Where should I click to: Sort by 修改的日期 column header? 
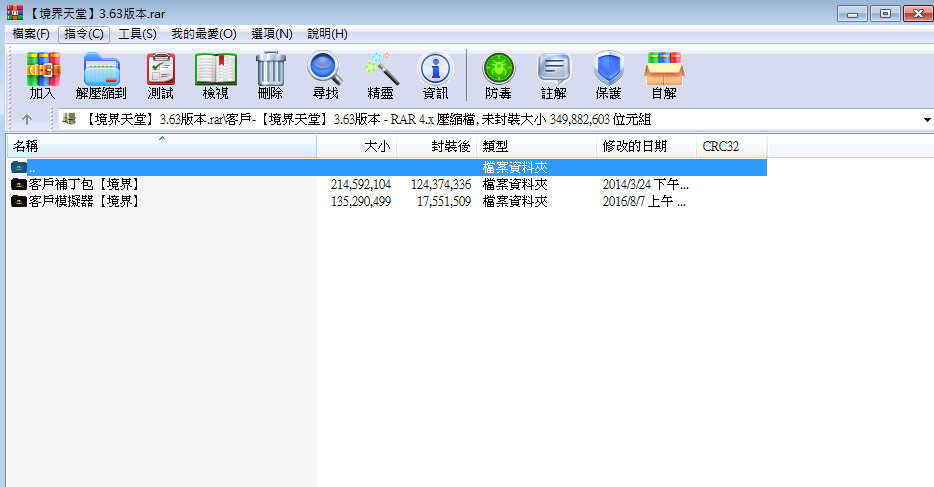(x=646, y=146)
